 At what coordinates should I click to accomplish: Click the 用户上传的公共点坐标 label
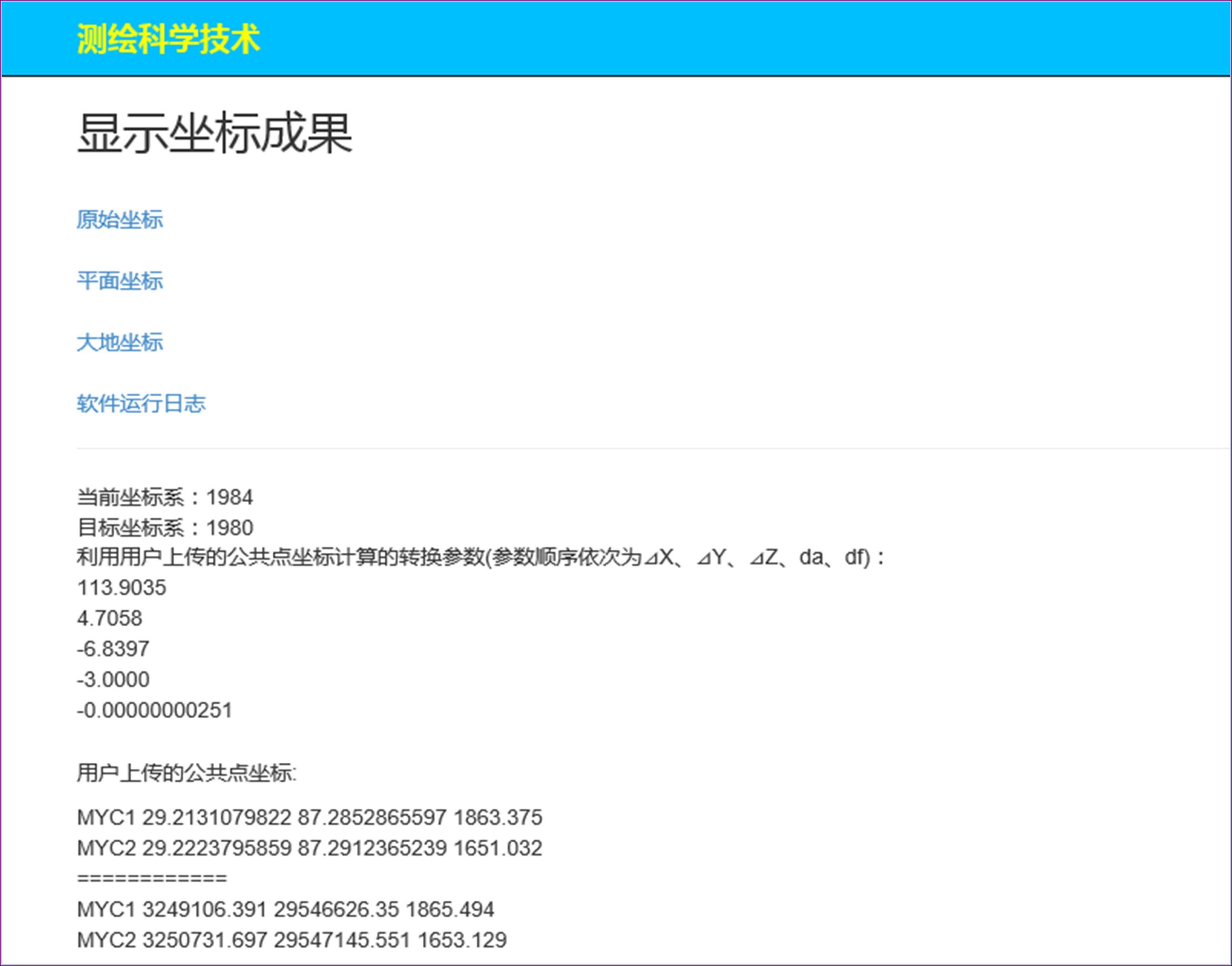(x=187, y=773)
